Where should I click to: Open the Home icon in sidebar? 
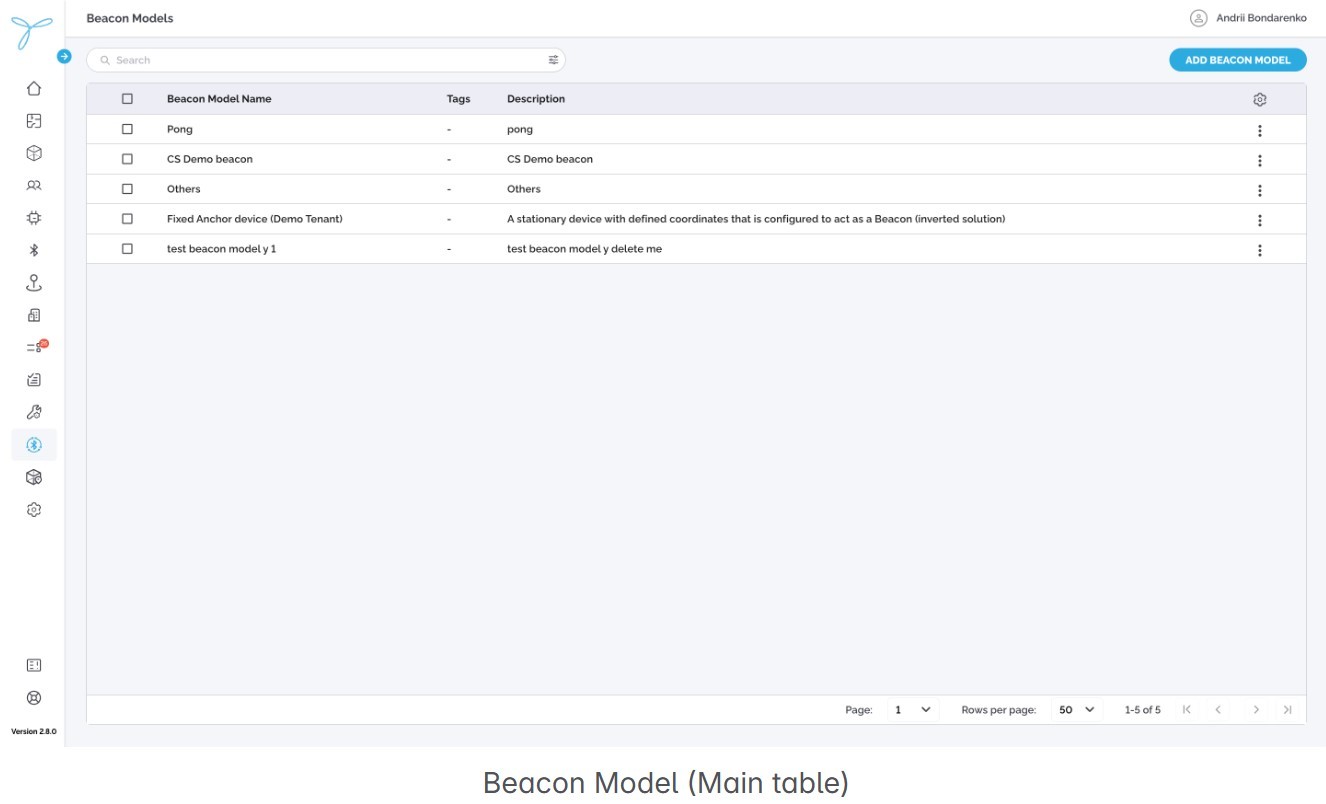[34, 88]
